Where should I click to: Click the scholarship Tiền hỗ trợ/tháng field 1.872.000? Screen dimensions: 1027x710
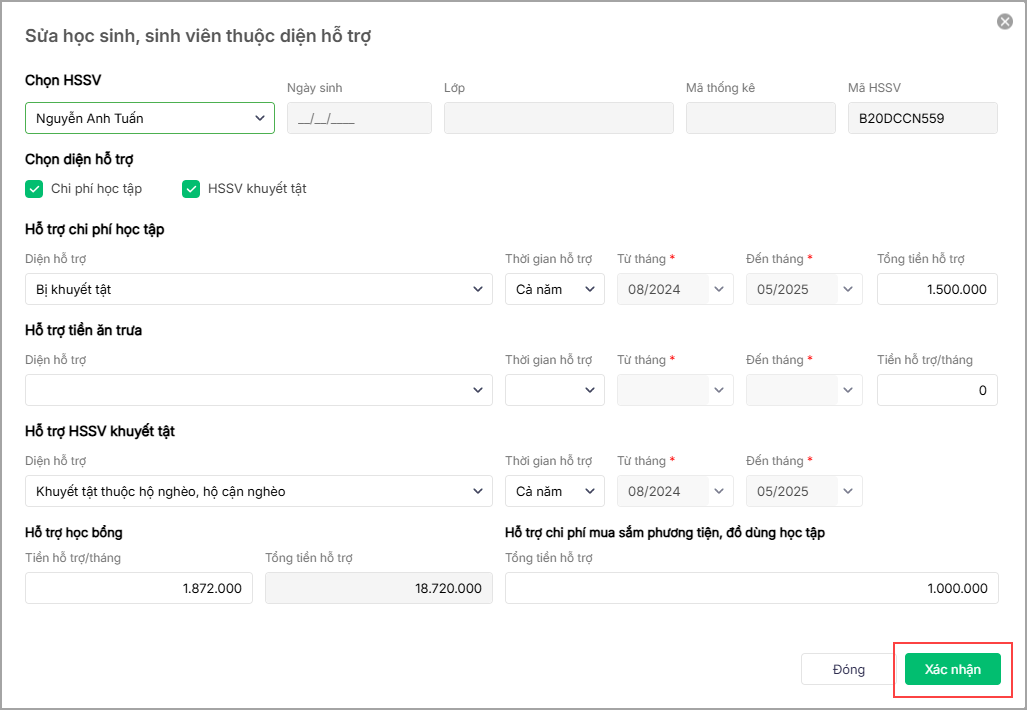(x=138, y=588)
